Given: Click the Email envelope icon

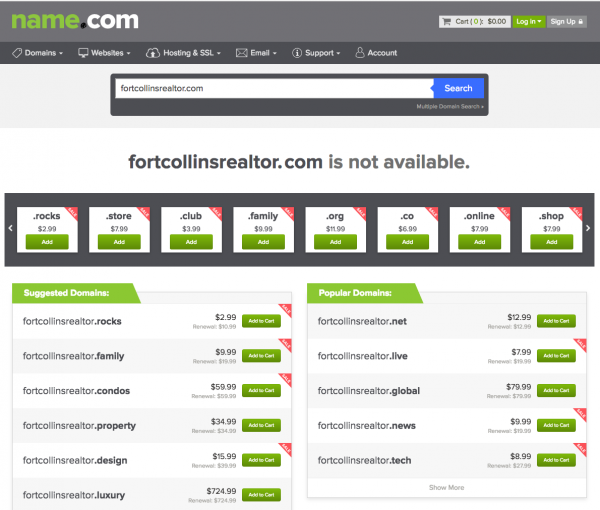Looking at the screenshot, I should click(241, 53).
